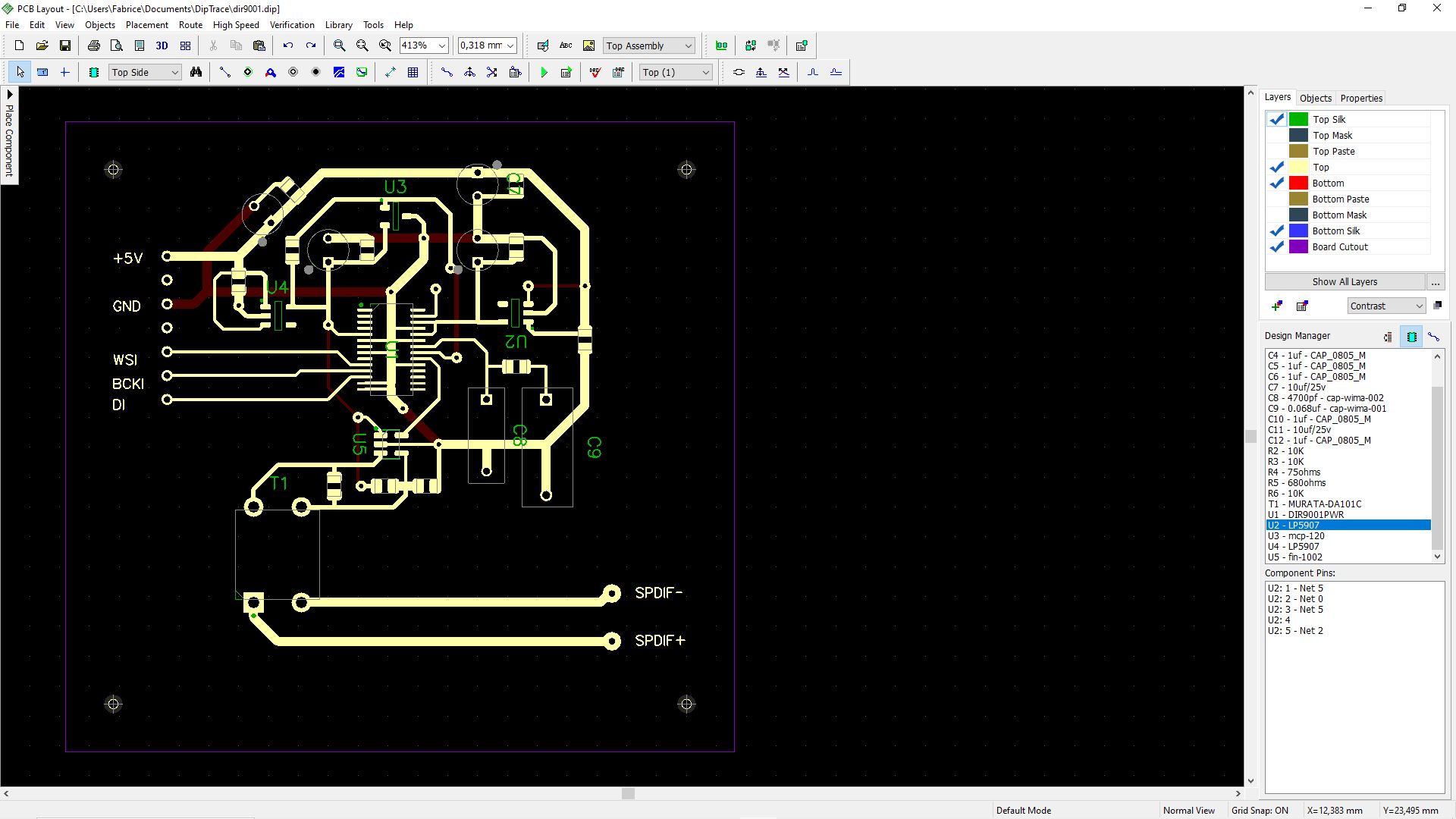
Task: Toggle visibility of Bottom layer
Action: (x=1276, y=183)
